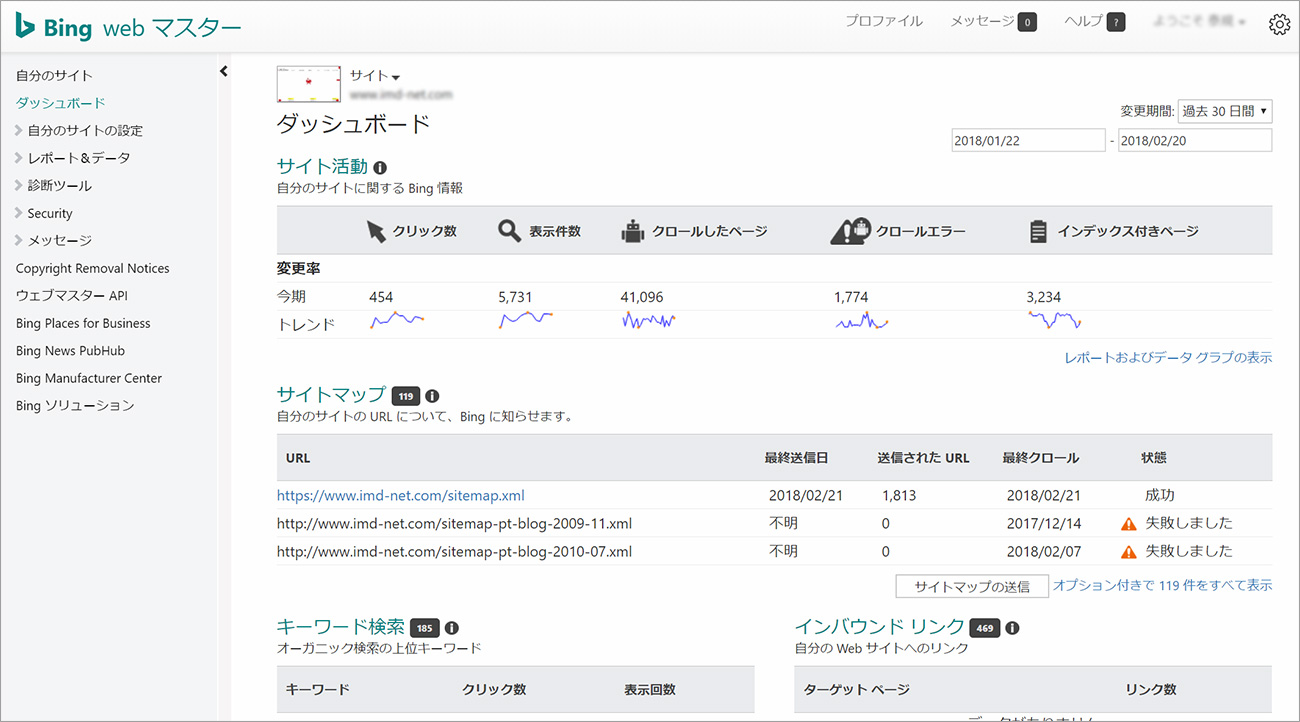Expand Security in sidebar
Image resolution: width=1300 pixels, height=722 pixels.
43,213
